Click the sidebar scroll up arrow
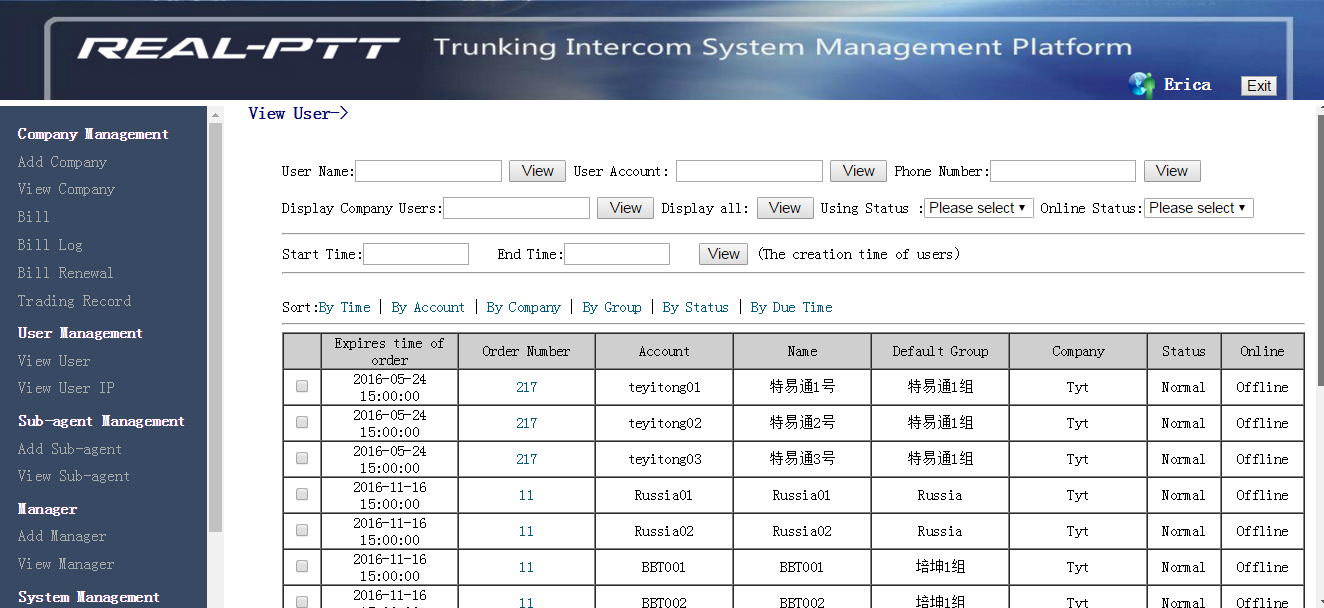 pyautogui.click(x=215, y=115)
